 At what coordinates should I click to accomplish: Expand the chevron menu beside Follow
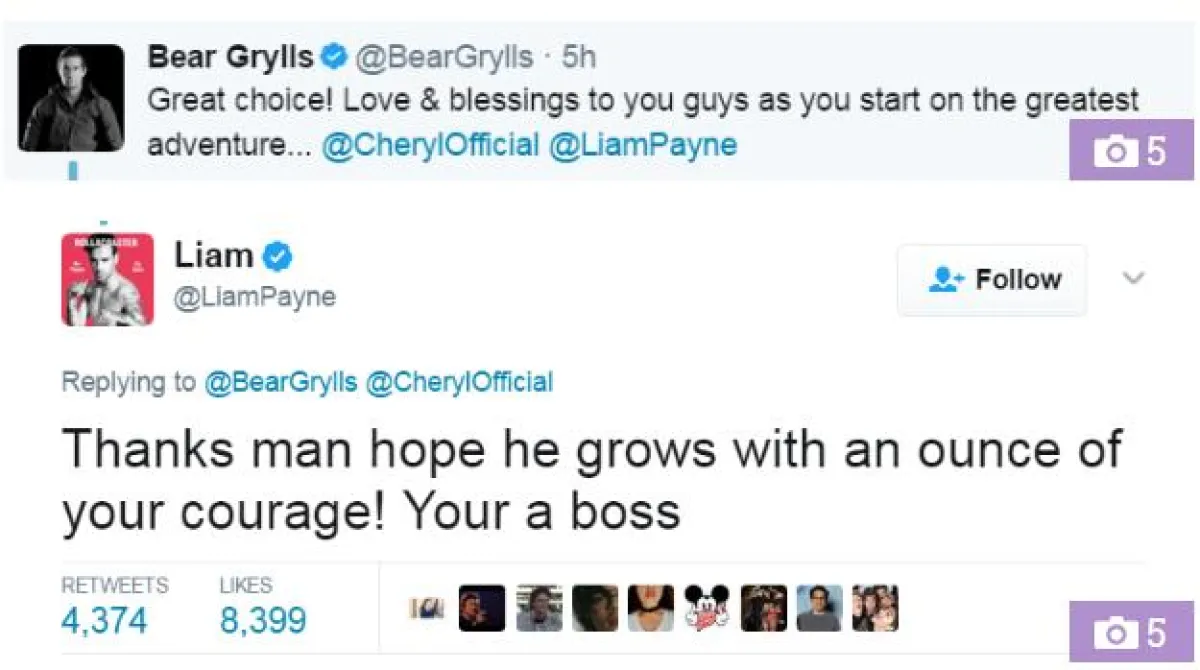(x=1132, y=278)
